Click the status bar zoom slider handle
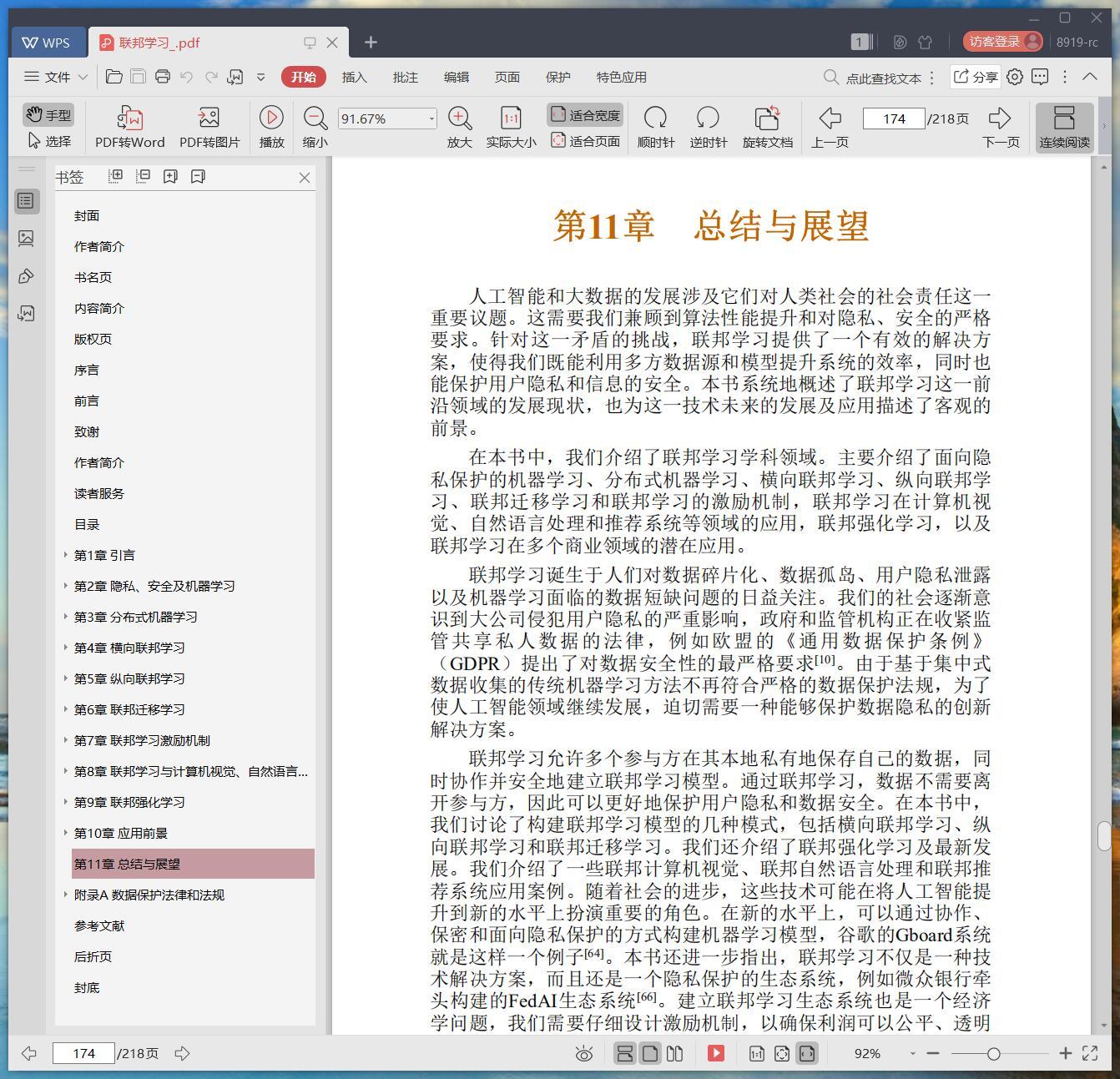 (x=993, y=1054)
